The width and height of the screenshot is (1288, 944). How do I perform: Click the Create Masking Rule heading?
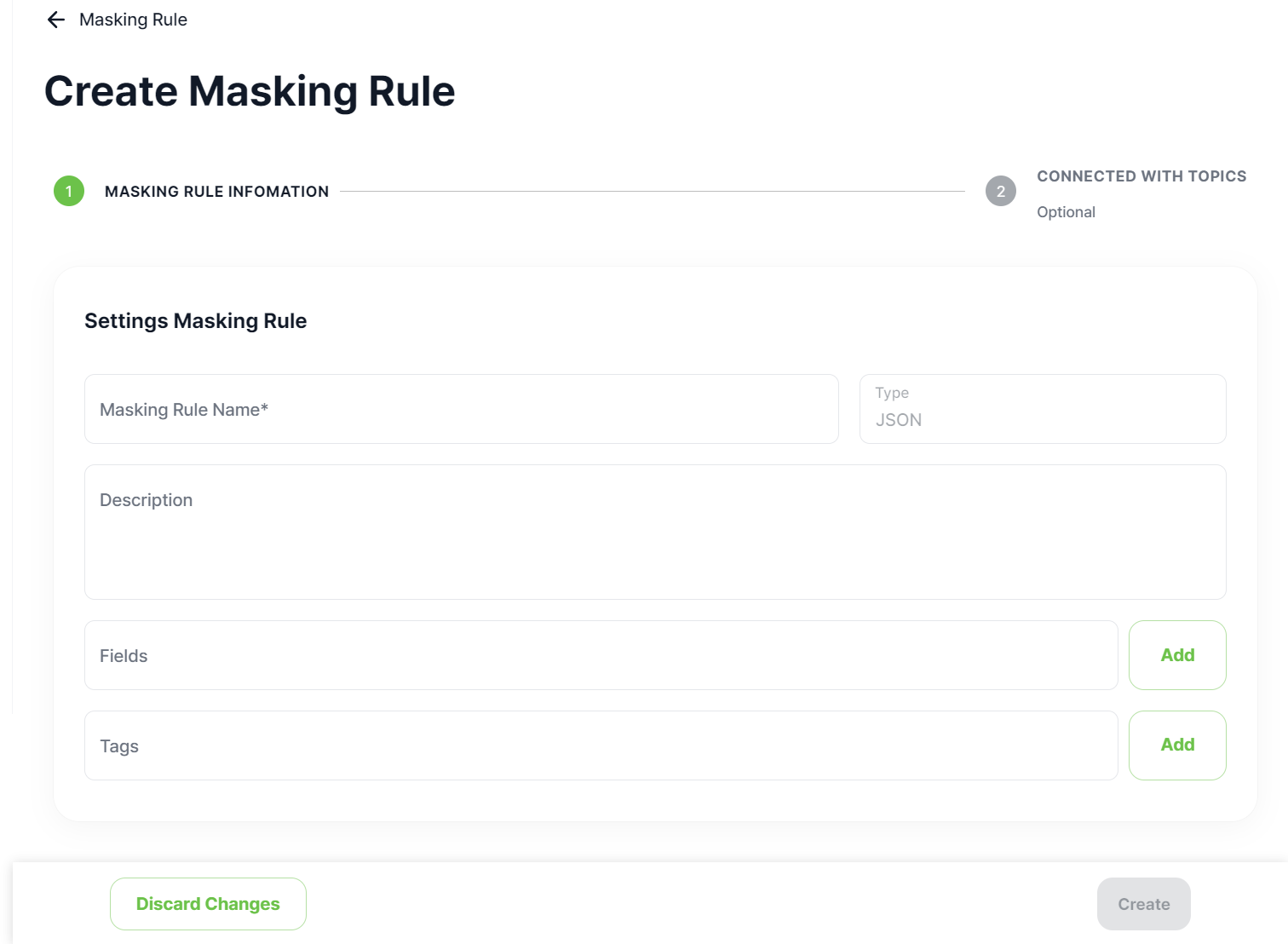tap(250, 91)
